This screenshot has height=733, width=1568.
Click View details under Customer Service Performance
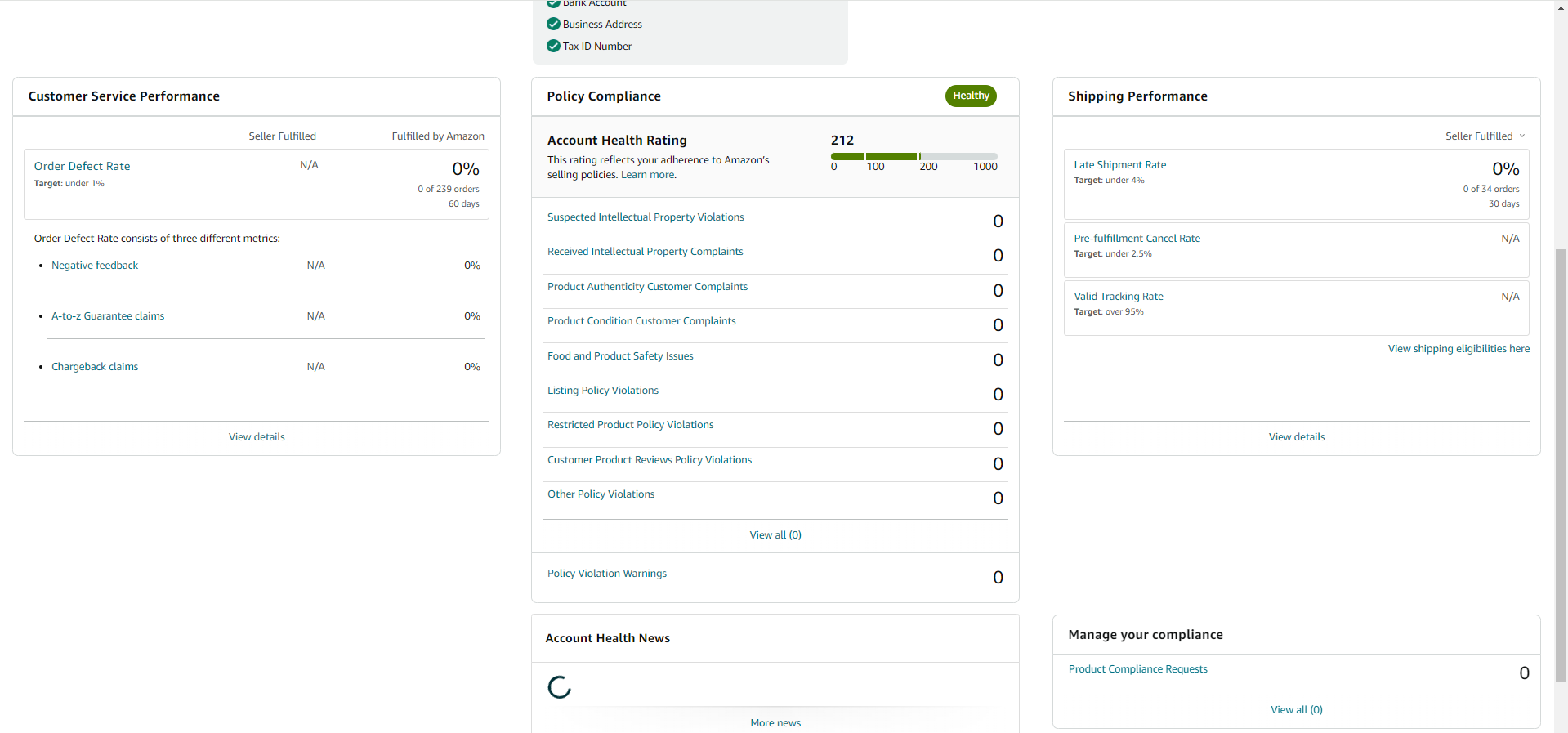click(257, 437)
